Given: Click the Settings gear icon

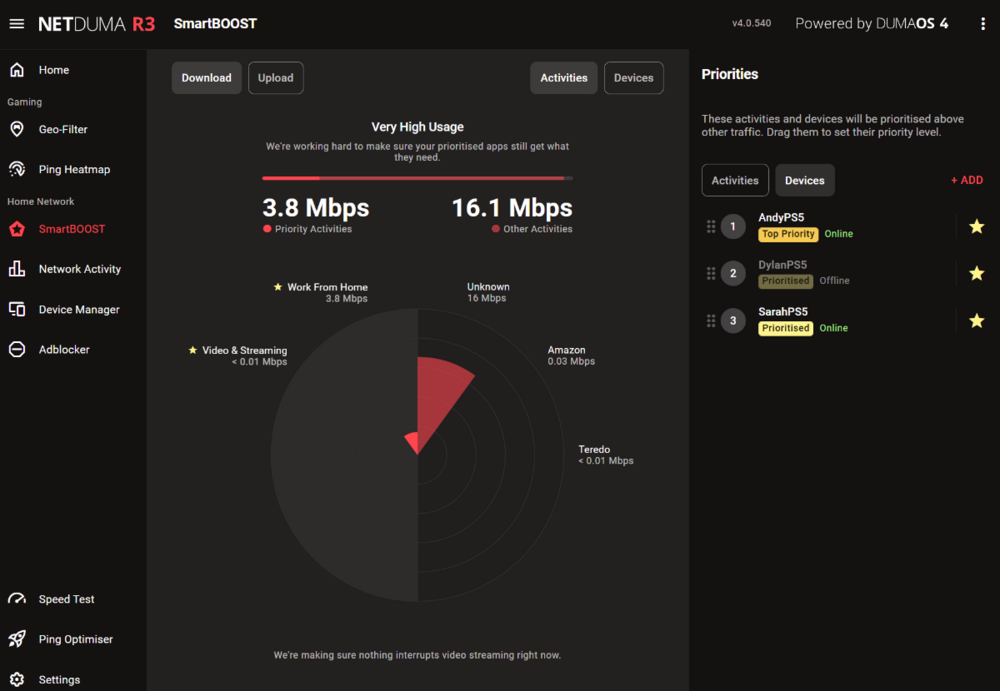Looking at the screenshot, I should [17, 680].
